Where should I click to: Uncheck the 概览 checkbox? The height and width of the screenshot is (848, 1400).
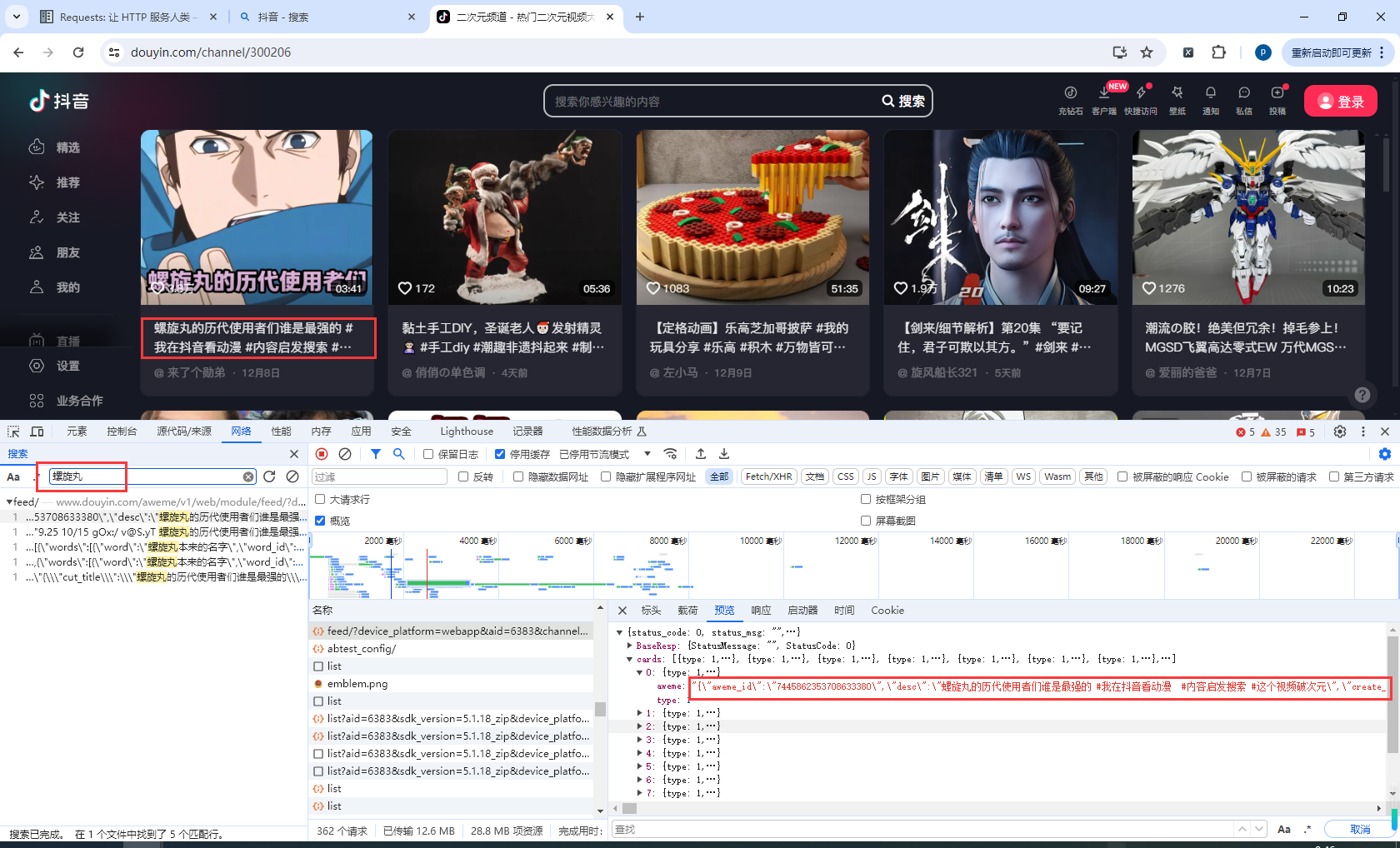pyautogui.click(x=320, y=521)
